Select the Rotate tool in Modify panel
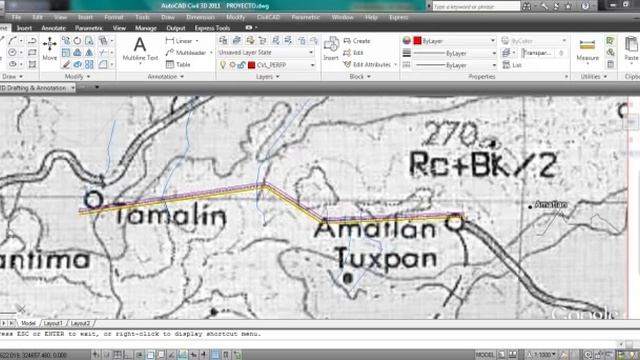Screen dimensions: 640x360 (77, 41)
